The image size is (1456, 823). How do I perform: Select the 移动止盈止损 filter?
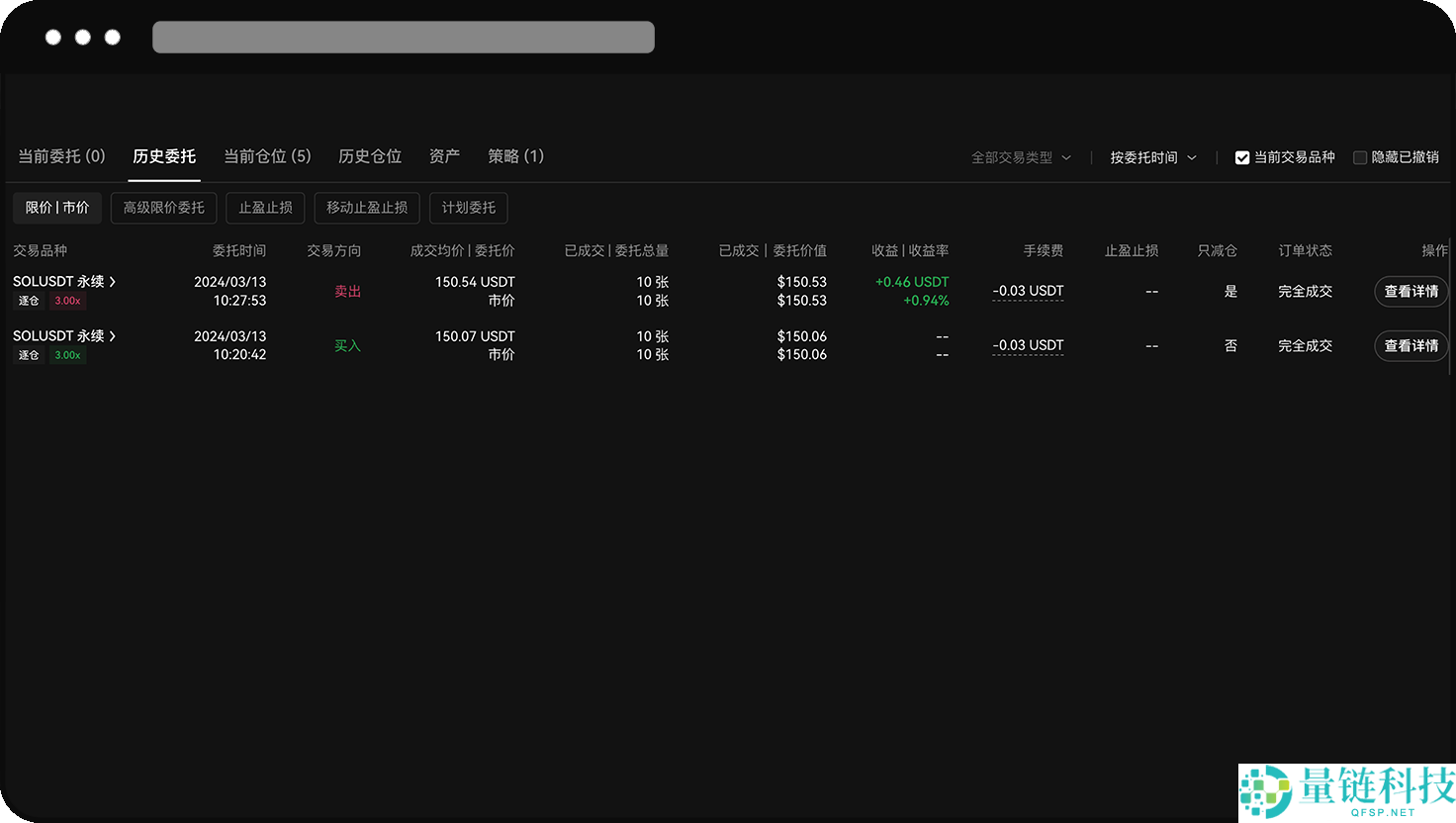point(366,208)
